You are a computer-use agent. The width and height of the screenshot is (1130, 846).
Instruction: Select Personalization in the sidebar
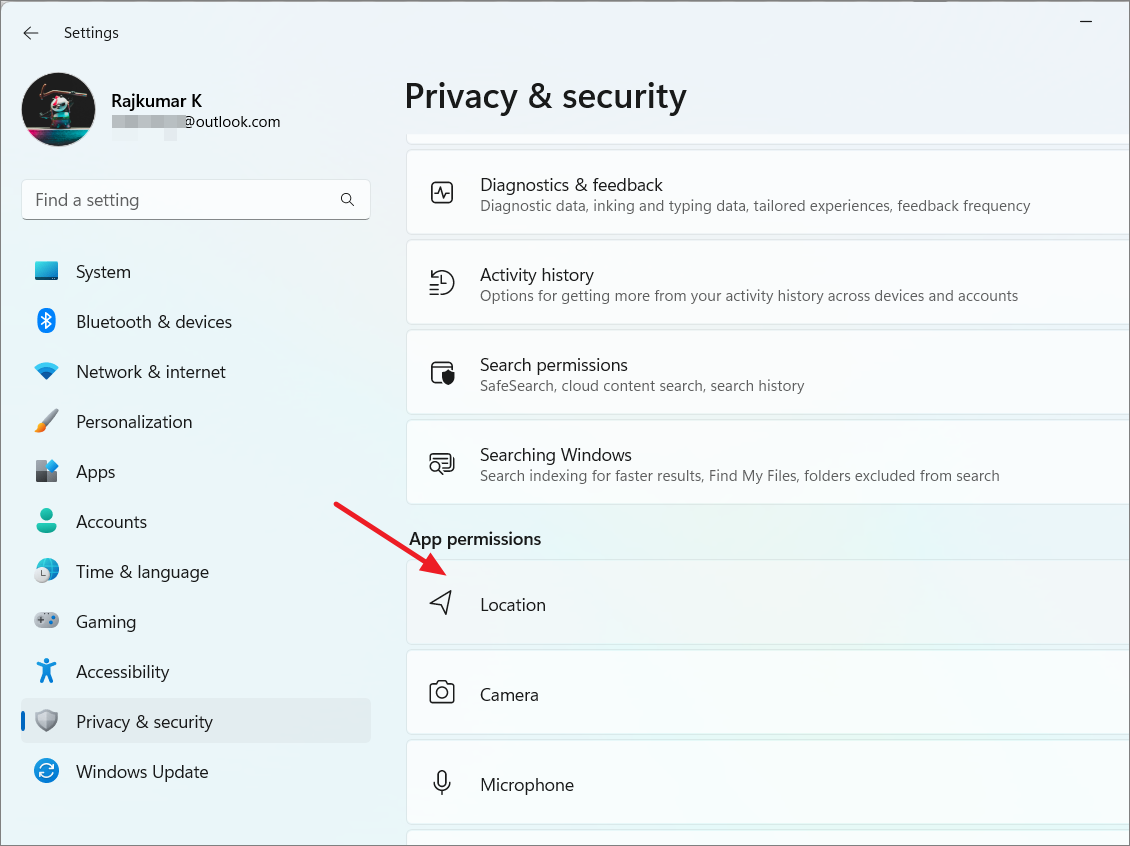coord(196,422)
